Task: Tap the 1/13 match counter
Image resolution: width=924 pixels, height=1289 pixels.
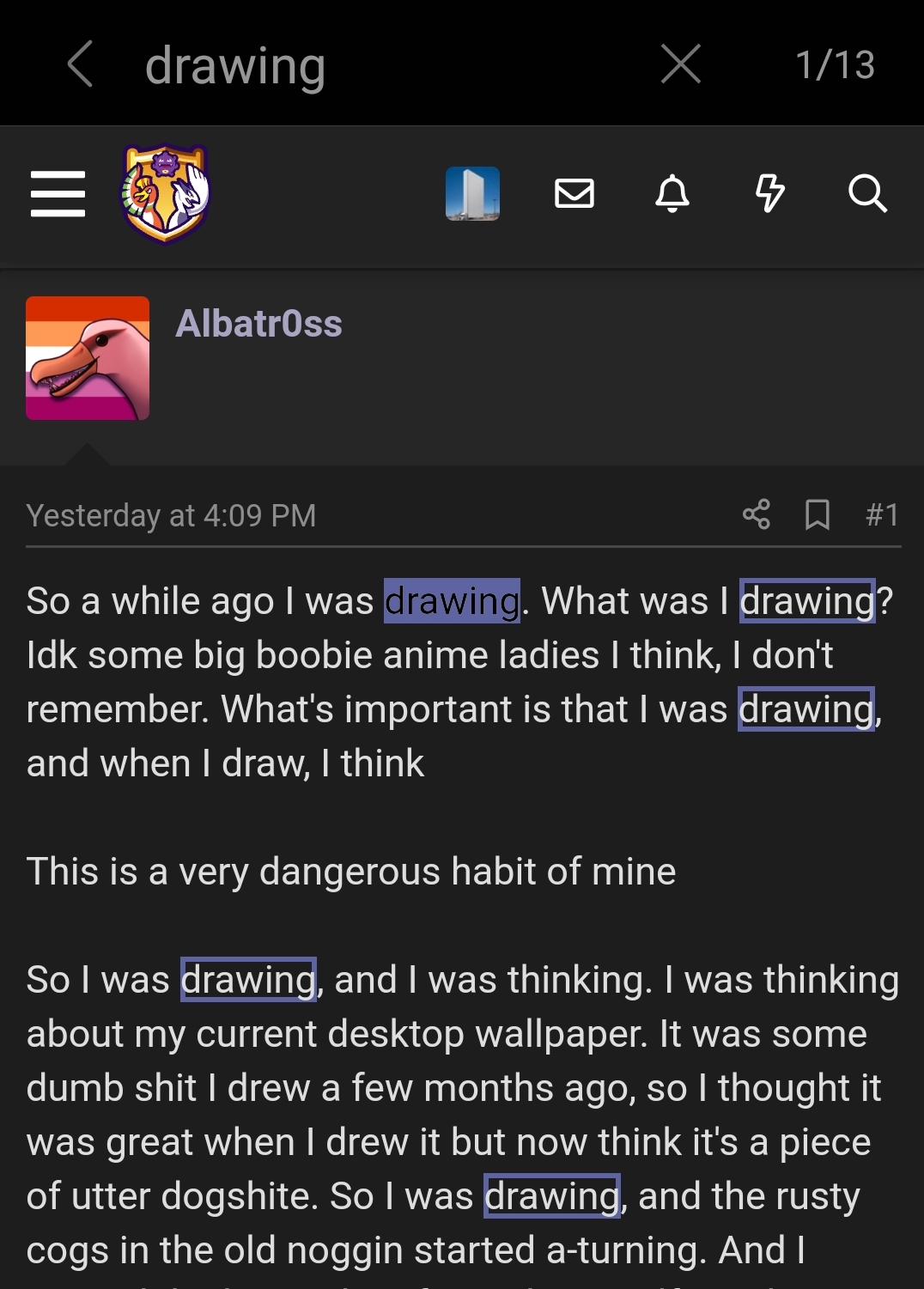Action: point(835,65)
